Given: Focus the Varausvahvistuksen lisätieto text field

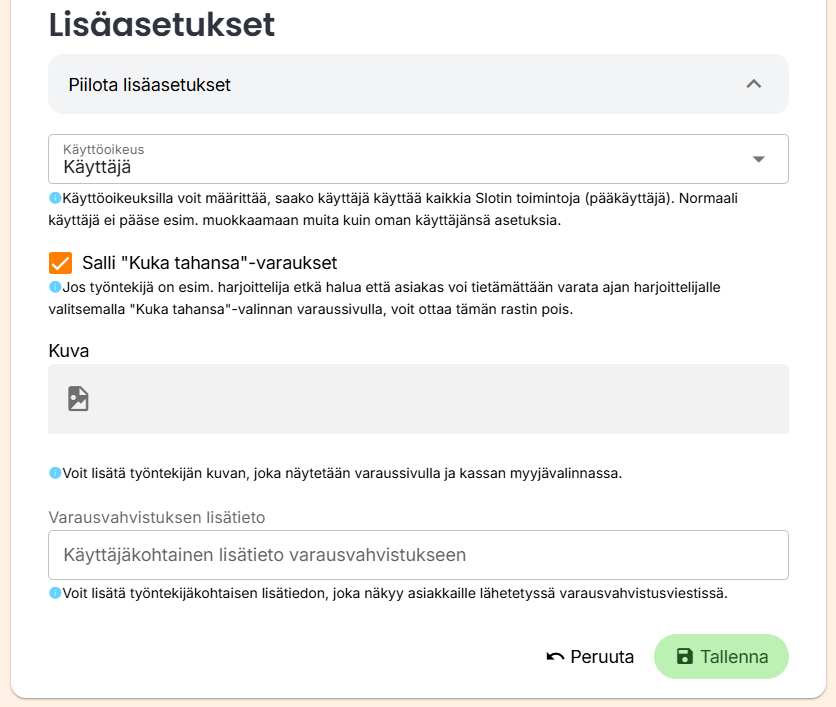Looking at the screenshot, I should [x=418, y=555].
